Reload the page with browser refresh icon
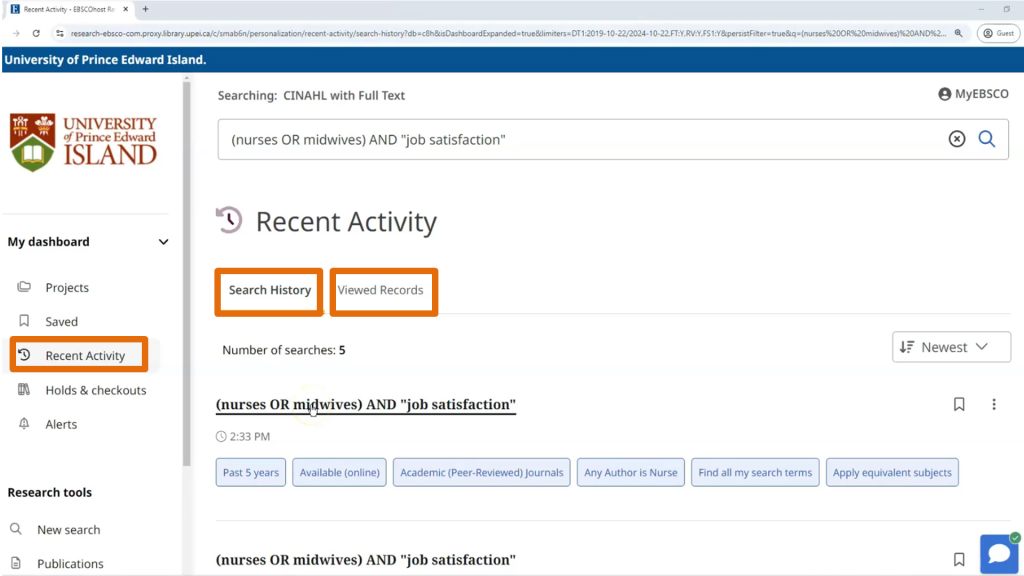The image size is (1024, 576). coord(37,33)
